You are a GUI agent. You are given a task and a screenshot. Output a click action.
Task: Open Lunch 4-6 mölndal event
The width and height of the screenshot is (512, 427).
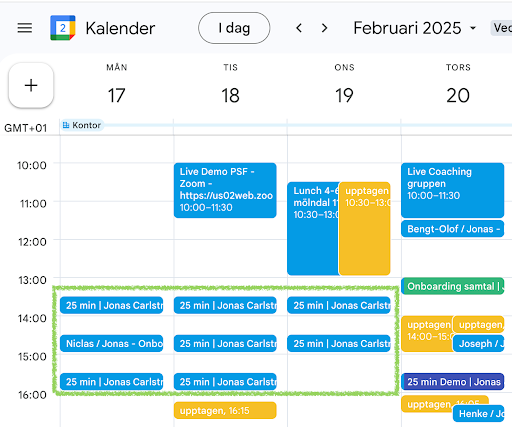(313, 229)
